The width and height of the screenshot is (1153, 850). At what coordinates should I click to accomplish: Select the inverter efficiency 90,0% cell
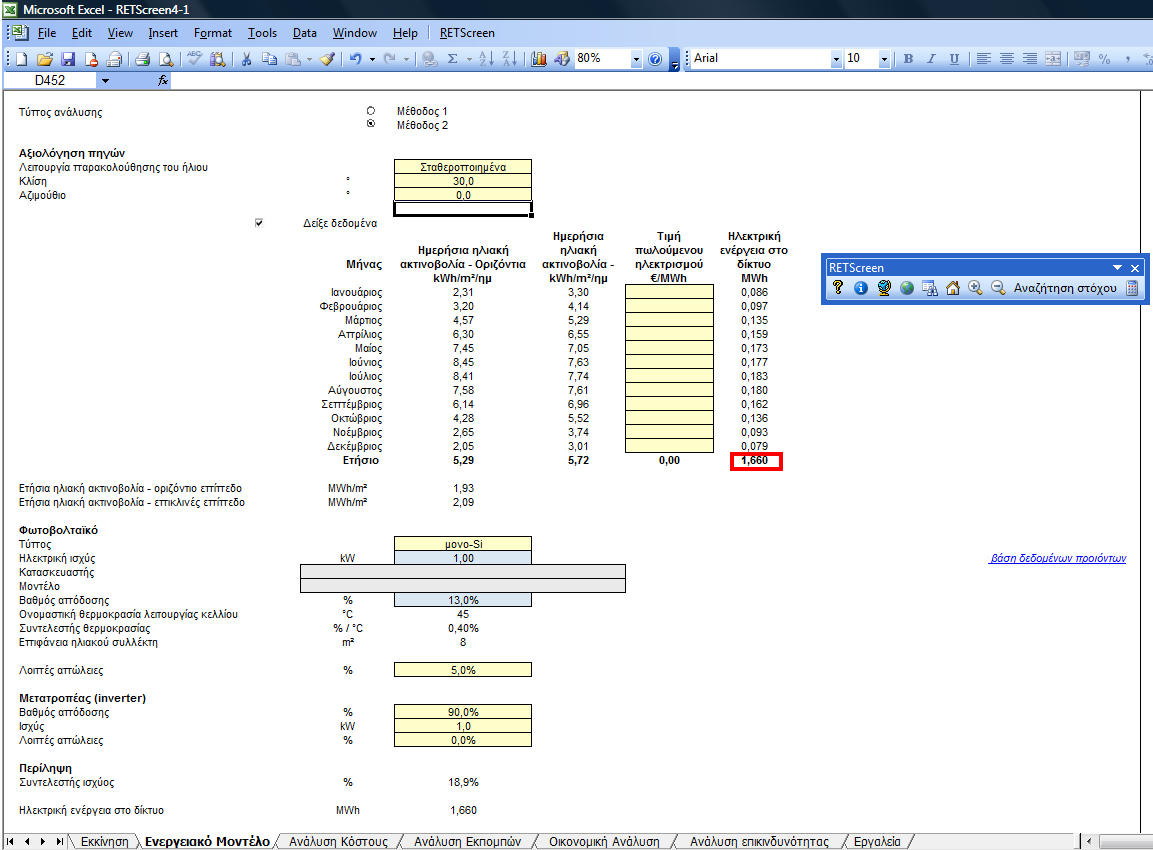463,712
